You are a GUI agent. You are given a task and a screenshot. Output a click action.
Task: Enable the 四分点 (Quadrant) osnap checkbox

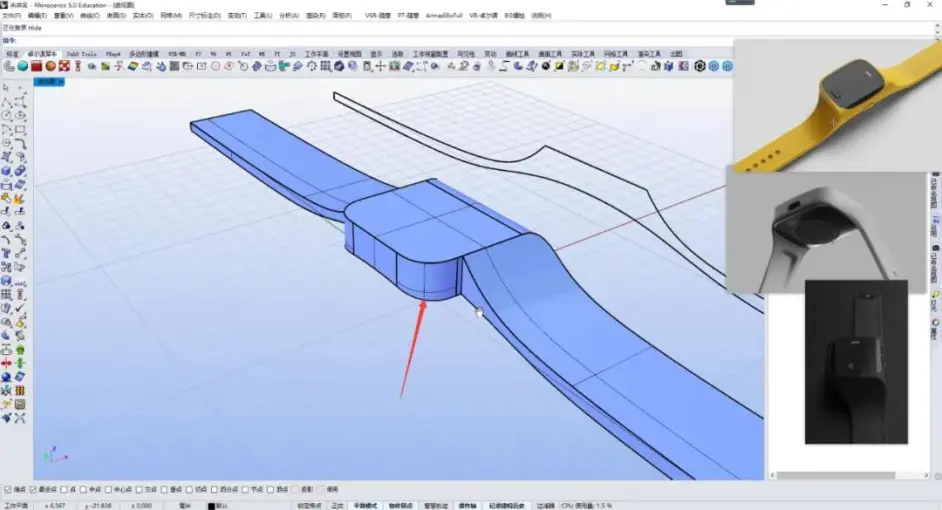pos(214,490)
